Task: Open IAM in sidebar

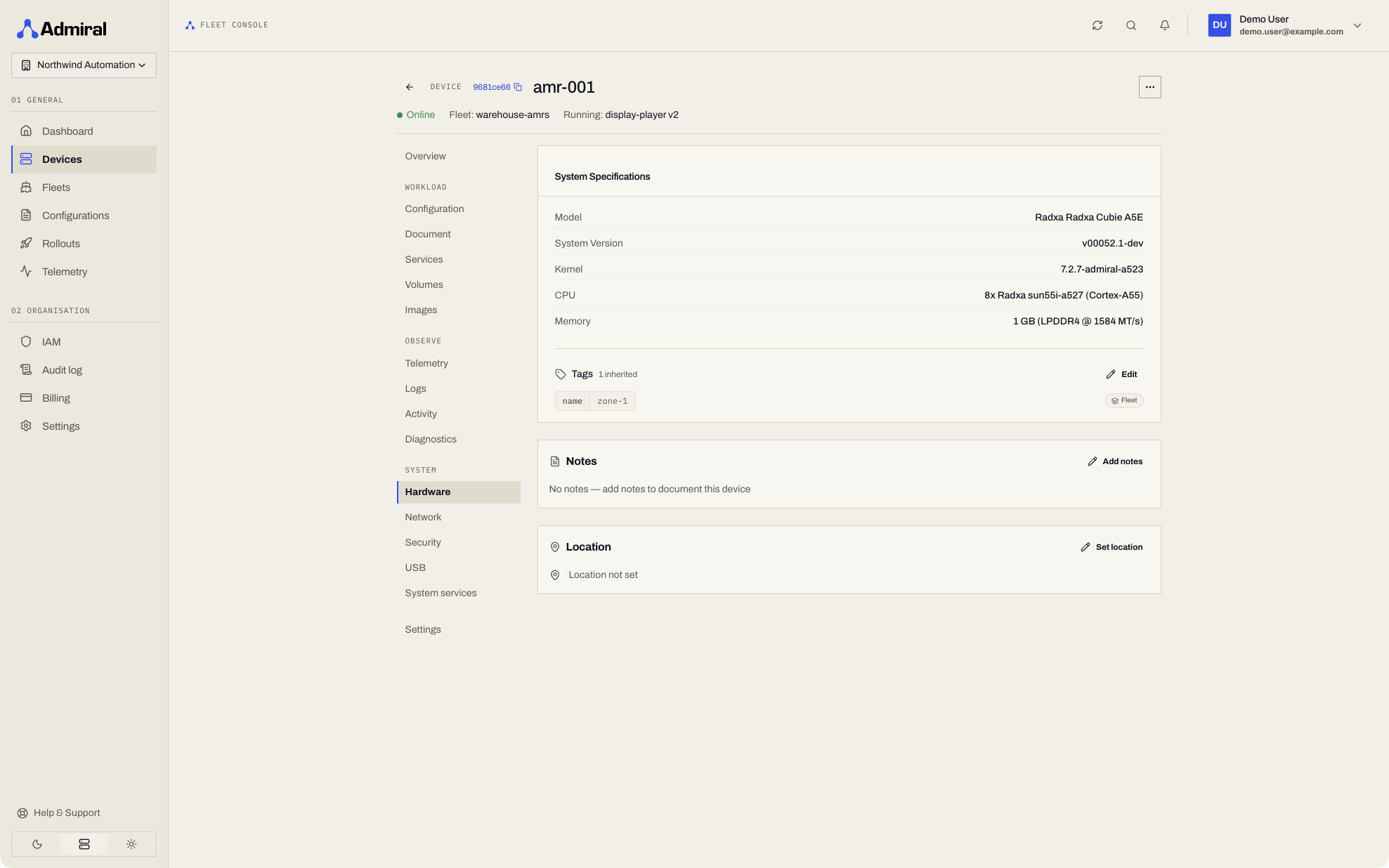Action: [x=84, y=342]
